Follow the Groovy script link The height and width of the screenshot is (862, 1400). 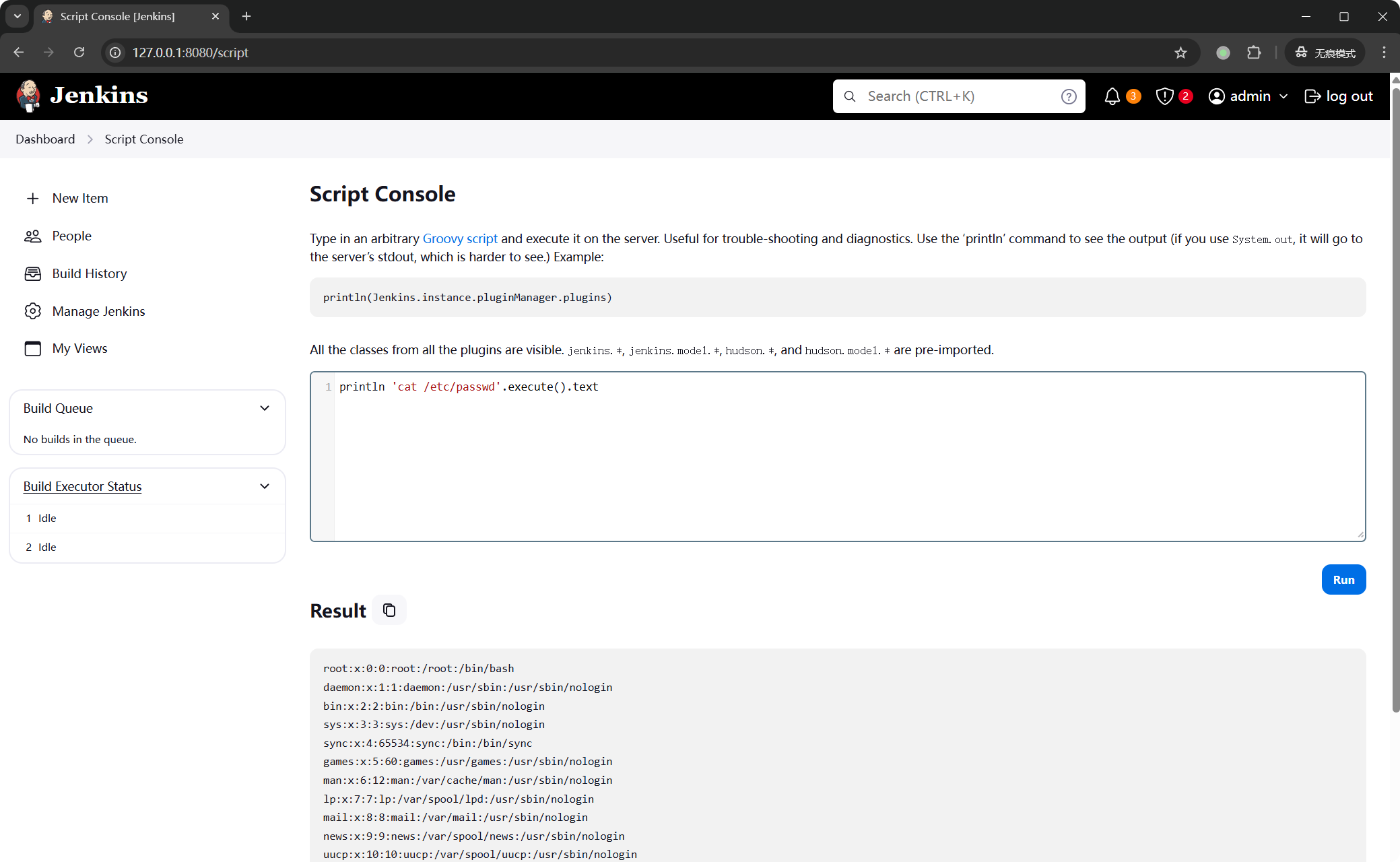pos(460,238)
